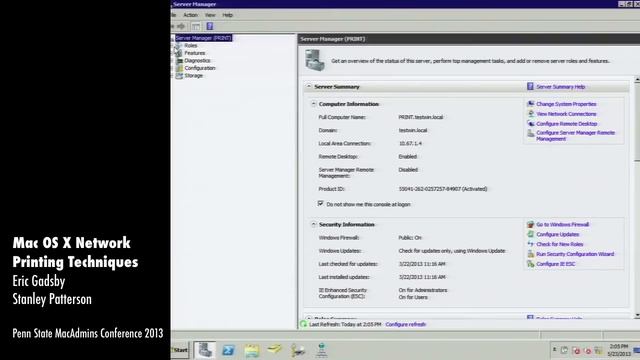Click Configure Remote Desktop link

tap(567, 124)
